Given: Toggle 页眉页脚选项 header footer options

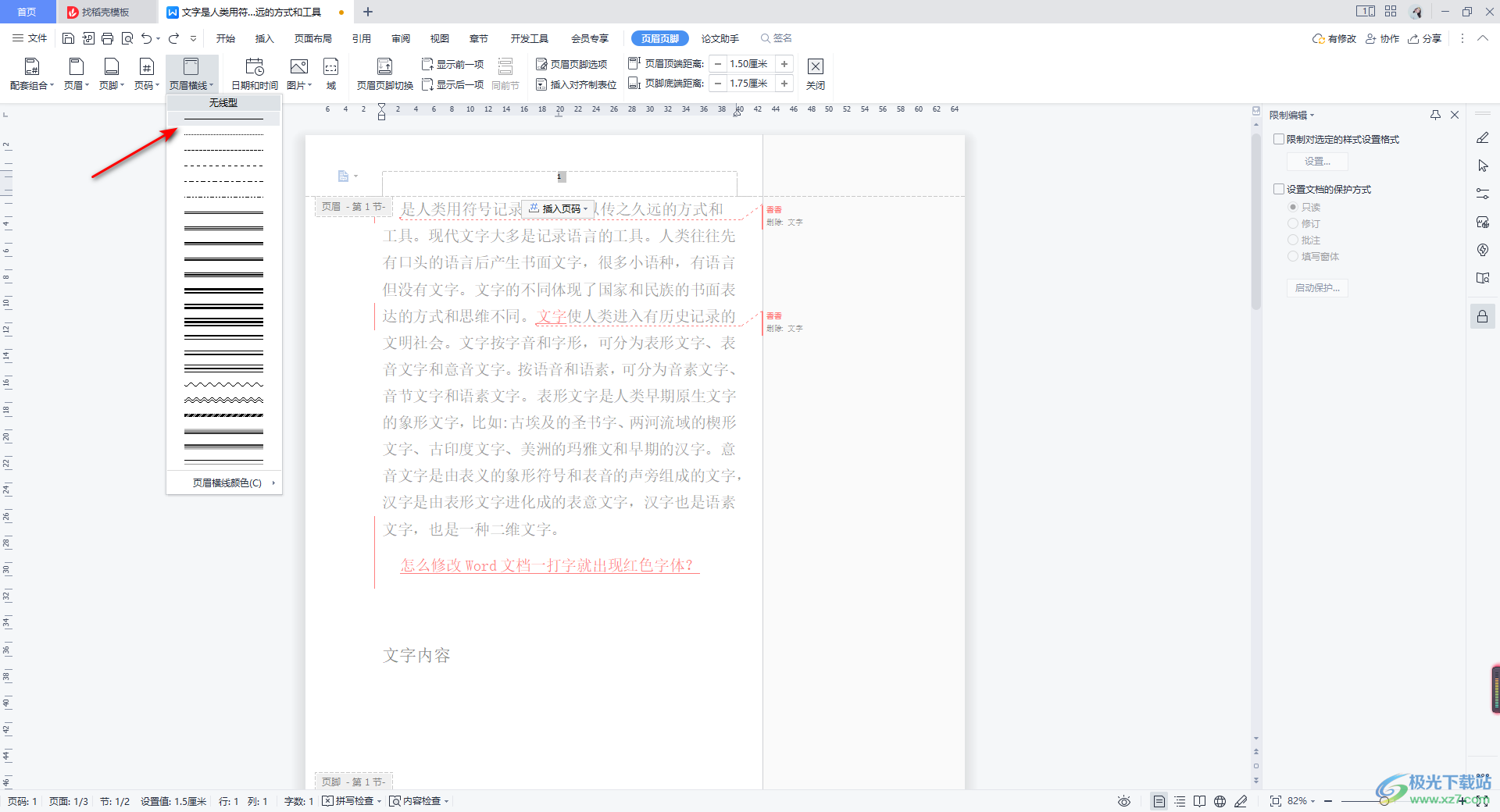Looking at the screenshot, I should click(x=572, y=64).
